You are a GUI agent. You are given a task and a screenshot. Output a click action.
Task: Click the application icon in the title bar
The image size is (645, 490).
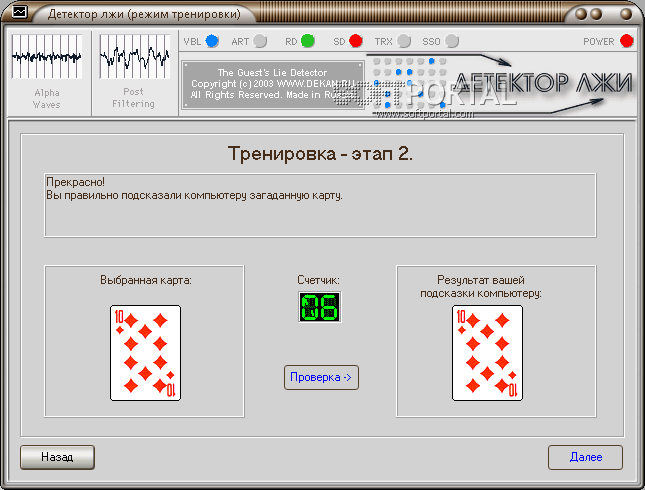pyautogui.click(x=19, y=12)
